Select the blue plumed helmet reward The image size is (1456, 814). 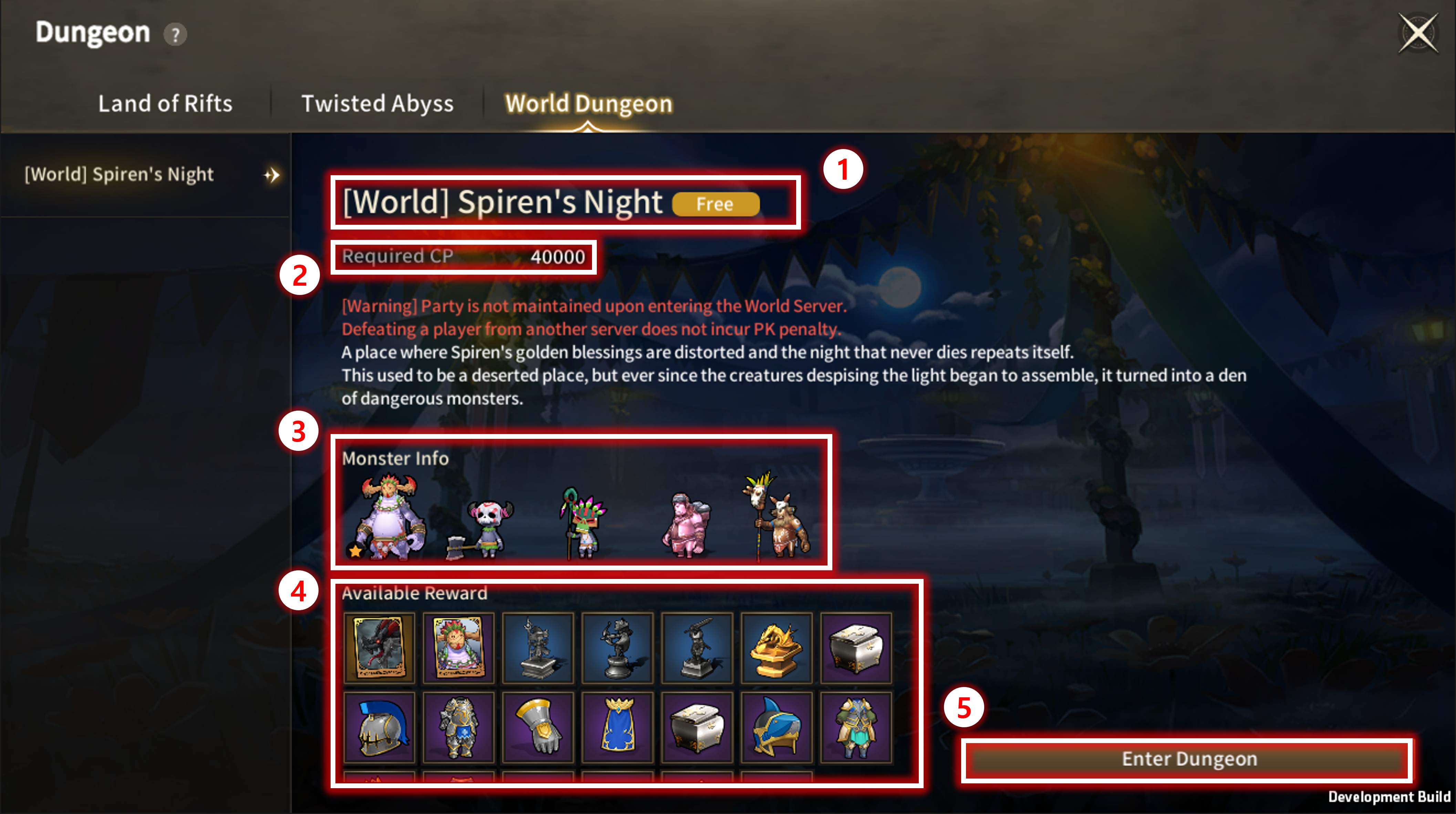[x=379, y=728]
